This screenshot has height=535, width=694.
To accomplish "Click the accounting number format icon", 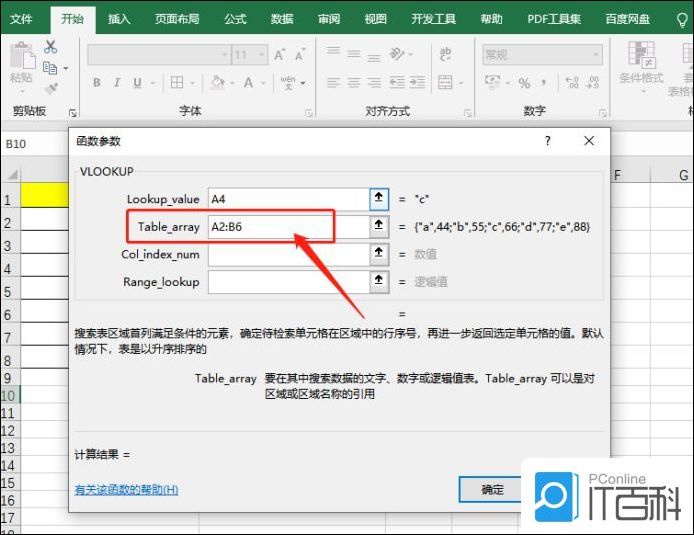I will [493, 82].
